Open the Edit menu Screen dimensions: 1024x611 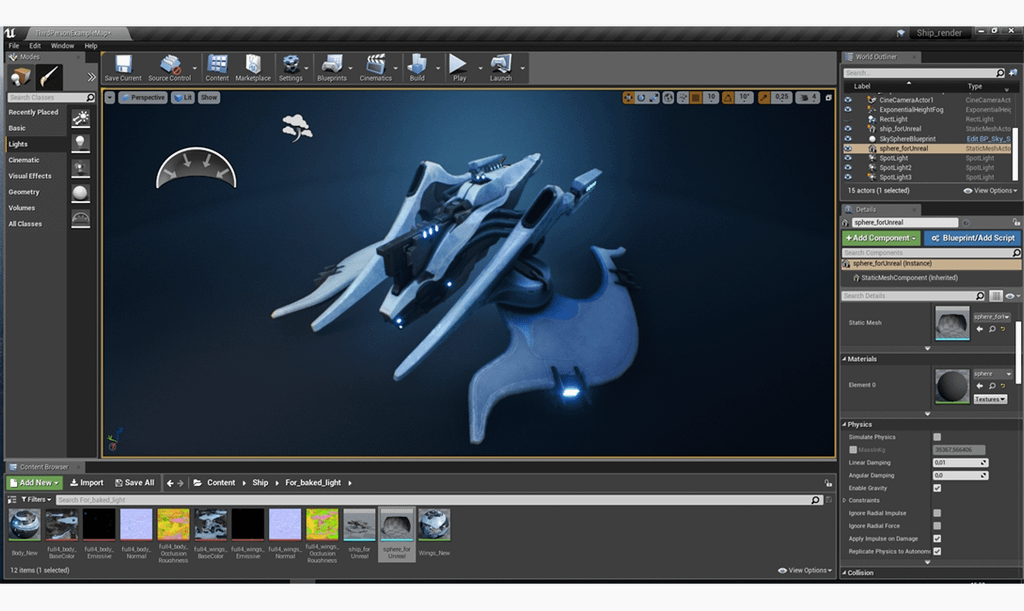click(x=35, y=46)
